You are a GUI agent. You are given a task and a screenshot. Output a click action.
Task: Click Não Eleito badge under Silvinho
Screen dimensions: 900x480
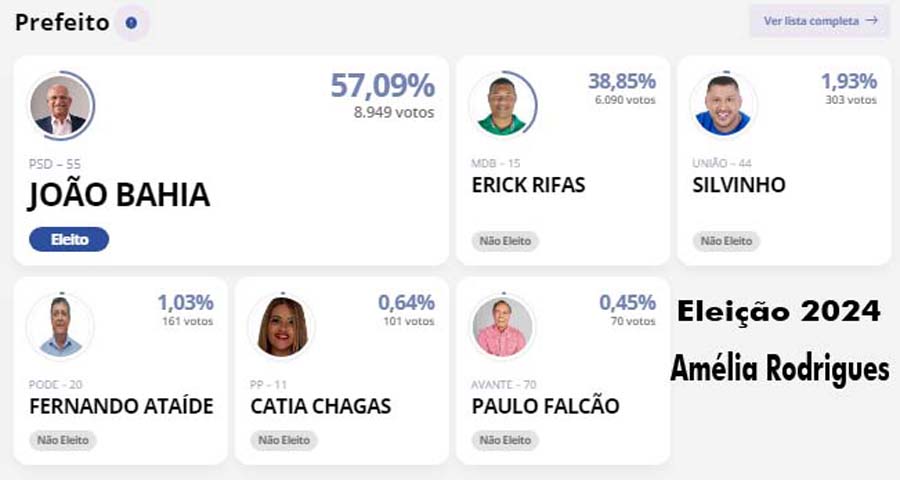pos(726,241)
